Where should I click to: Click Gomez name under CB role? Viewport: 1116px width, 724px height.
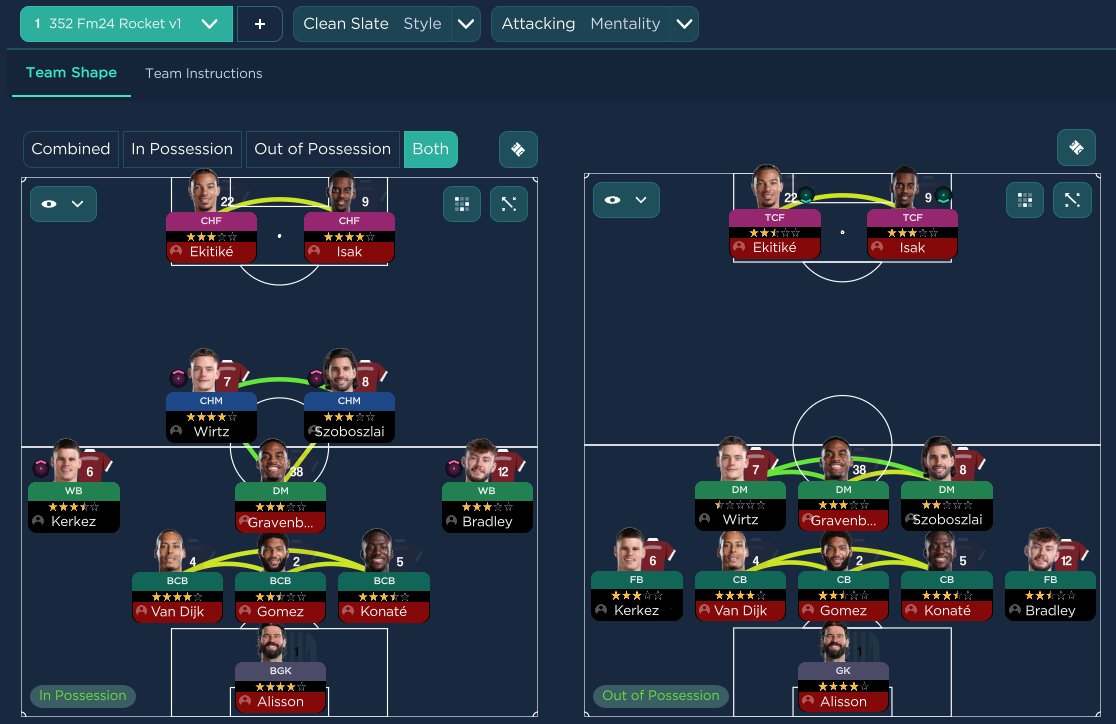(x=843, y=611)
